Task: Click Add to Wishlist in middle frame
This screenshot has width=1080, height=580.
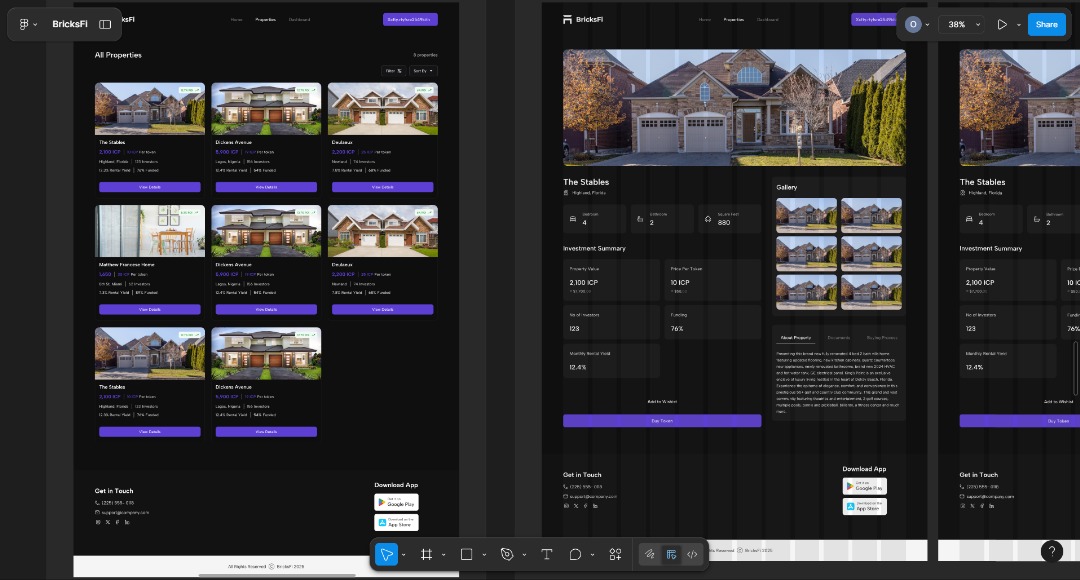Action: (x=662, y=402)
